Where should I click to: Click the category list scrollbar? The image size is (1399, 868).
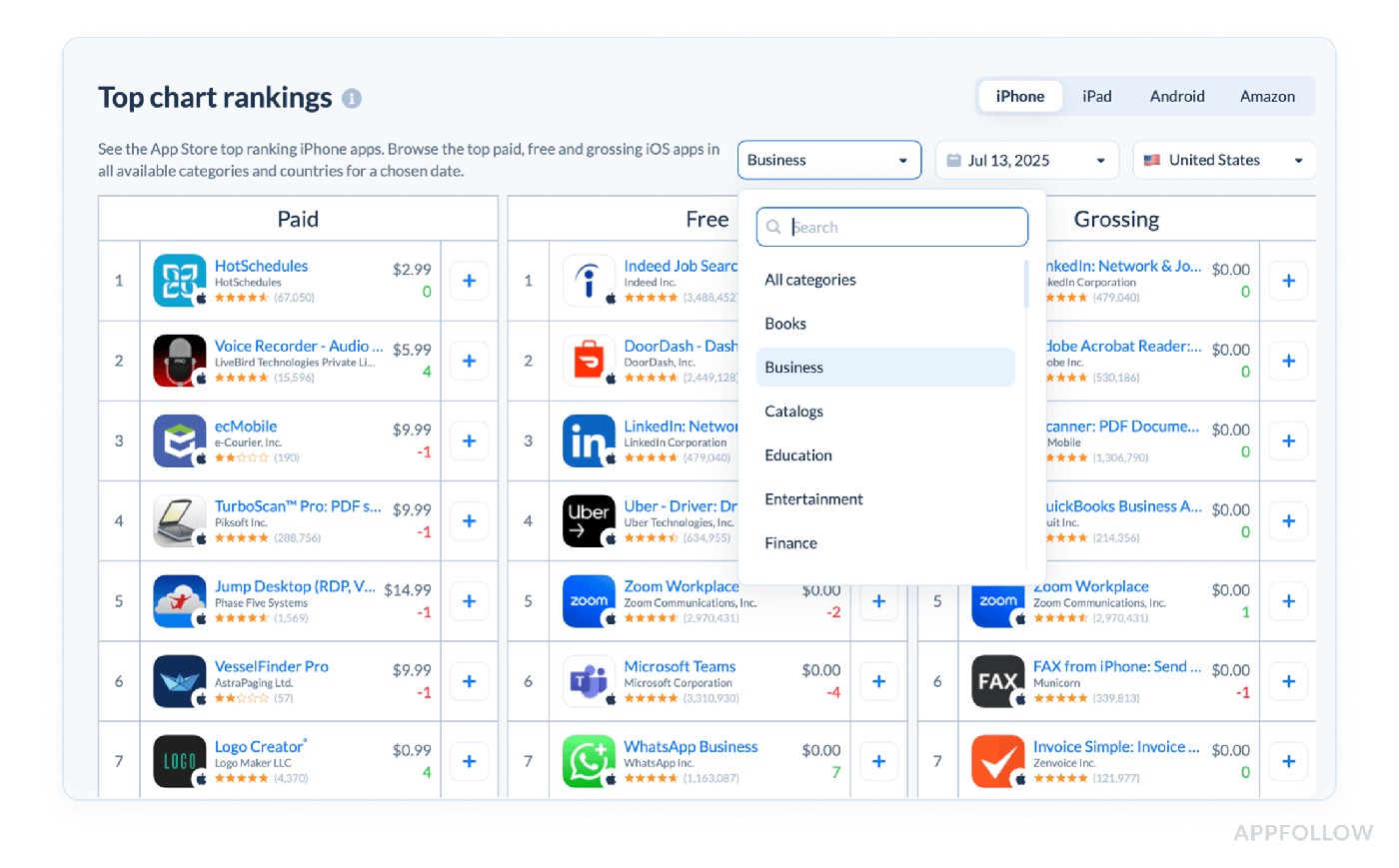(1026, 285)
